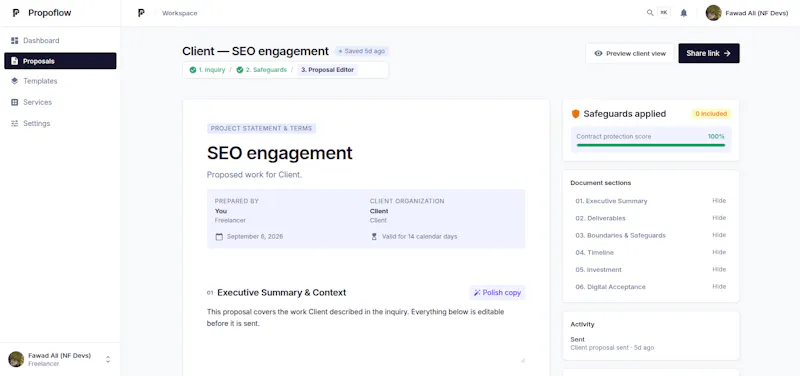
Task: Click the September 6, 2026 date
Action: [x=255, y=237]
